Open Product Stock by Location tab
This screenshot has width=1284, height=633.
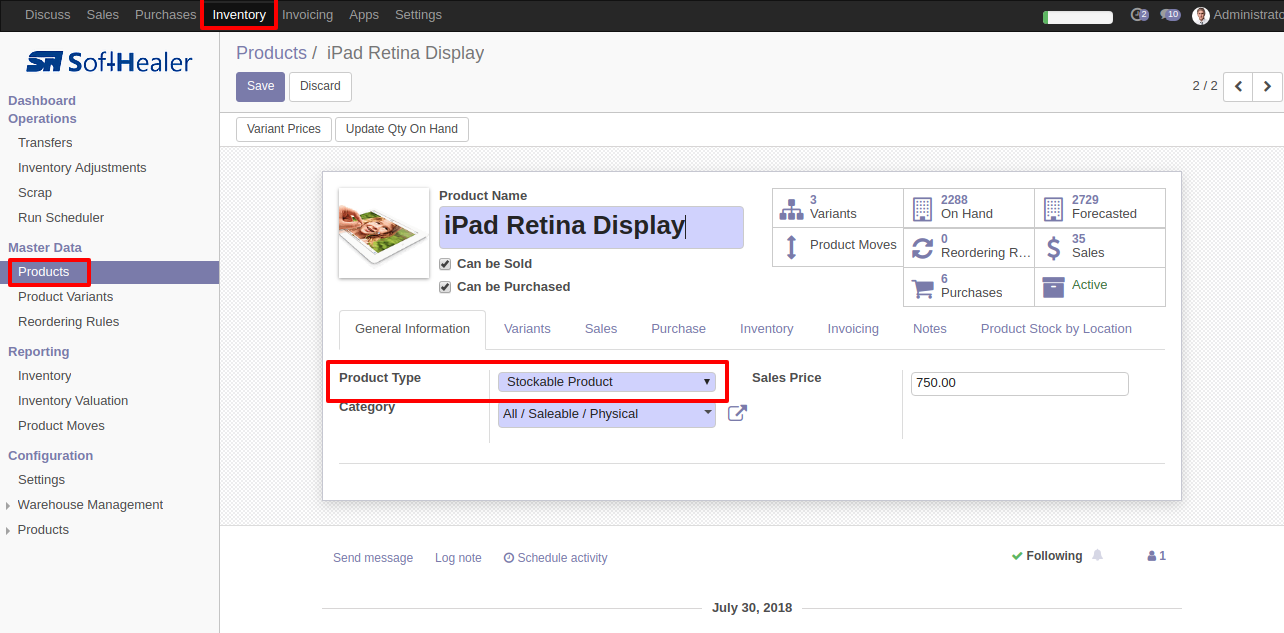pyautogui.click(x=1056, y=329)
